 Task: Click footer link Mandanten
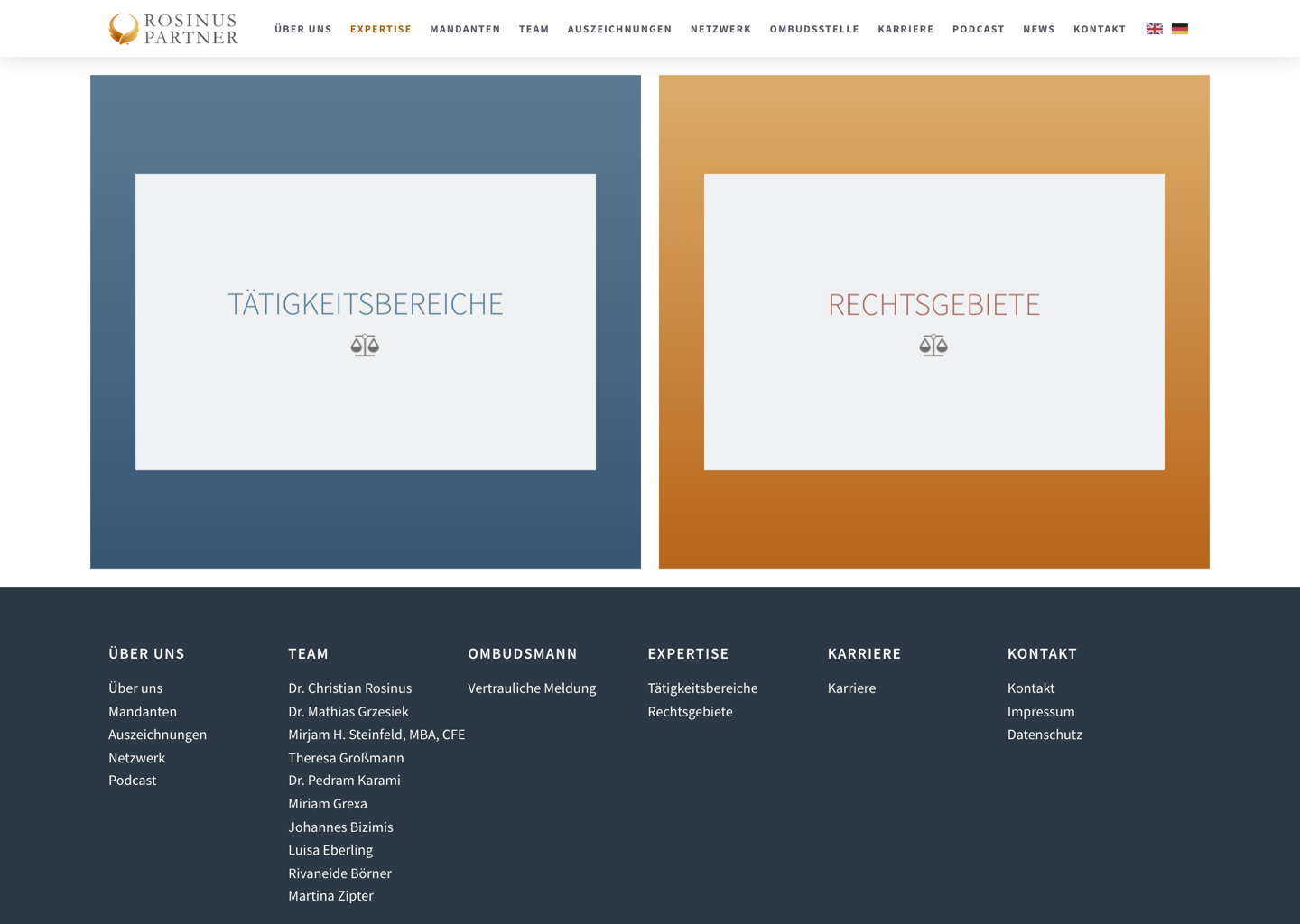(x=143, y=711)
